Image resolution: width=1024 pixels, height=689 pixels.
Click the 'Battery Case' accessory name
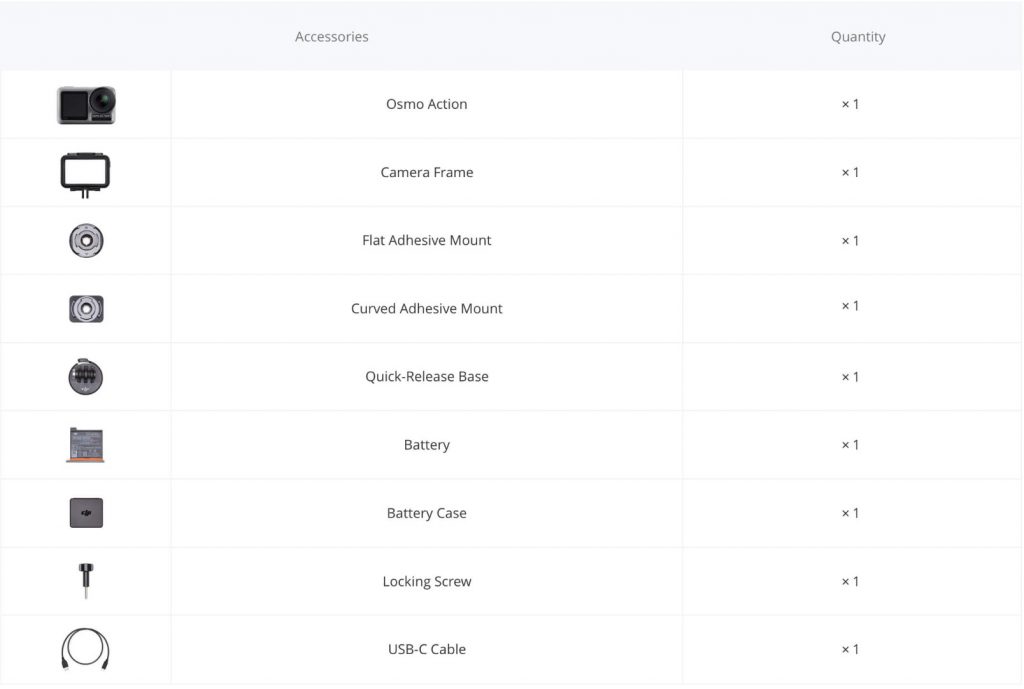426,513
